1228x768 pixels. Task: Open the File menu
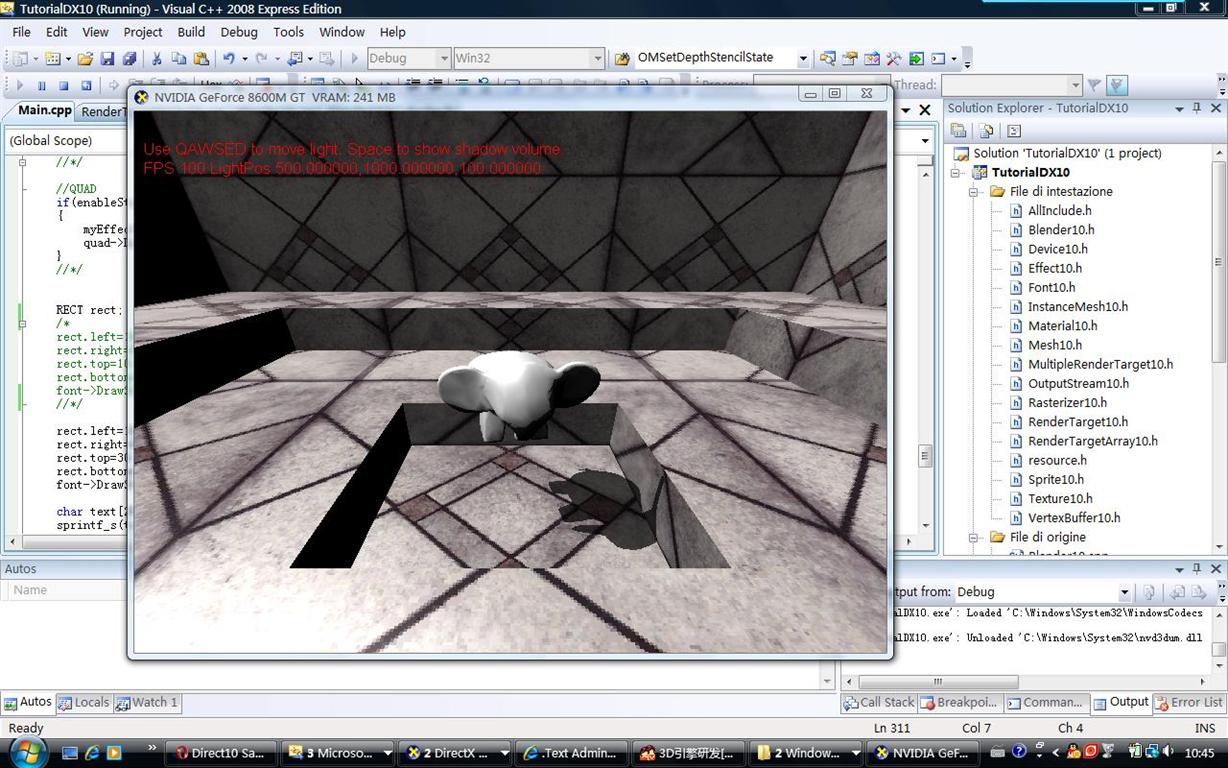21,32
